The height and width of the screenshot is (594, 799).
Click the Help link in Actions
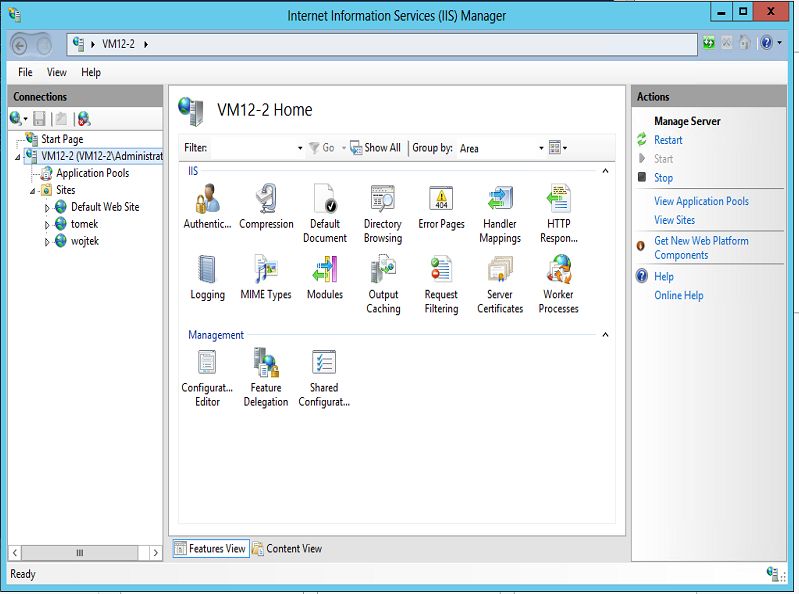click(x=663, y=277)
